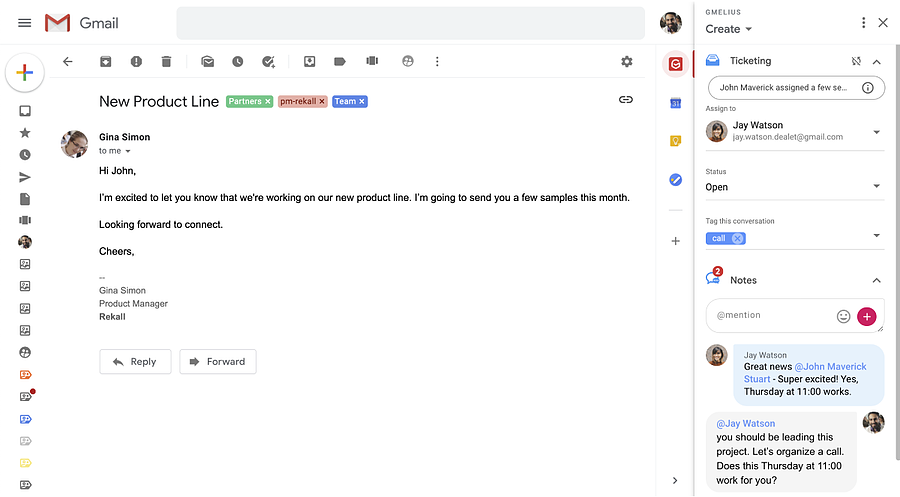Collapse the Notes section
The height and width of the screenshot is (497, 900).
click(x=876, y=281)
